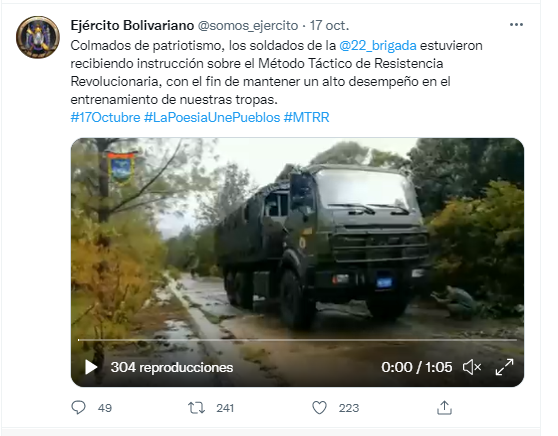The image size is (558, 436).
Task: Open the Ejército Bolivariano profile avatar
Action: [x=38, y=37]
